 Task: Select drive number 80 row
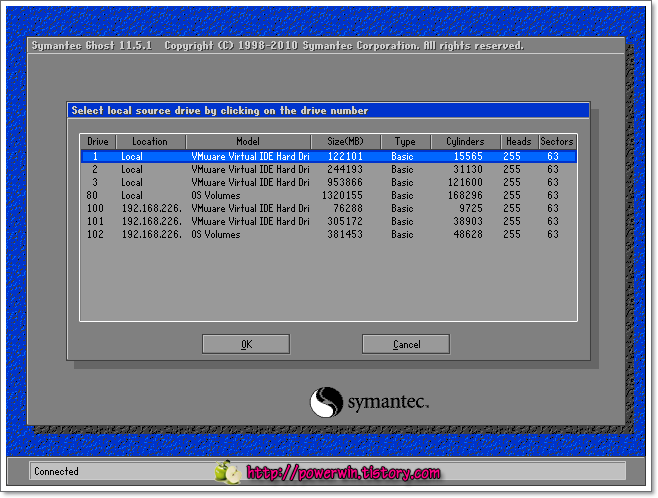tap(329, 196)
